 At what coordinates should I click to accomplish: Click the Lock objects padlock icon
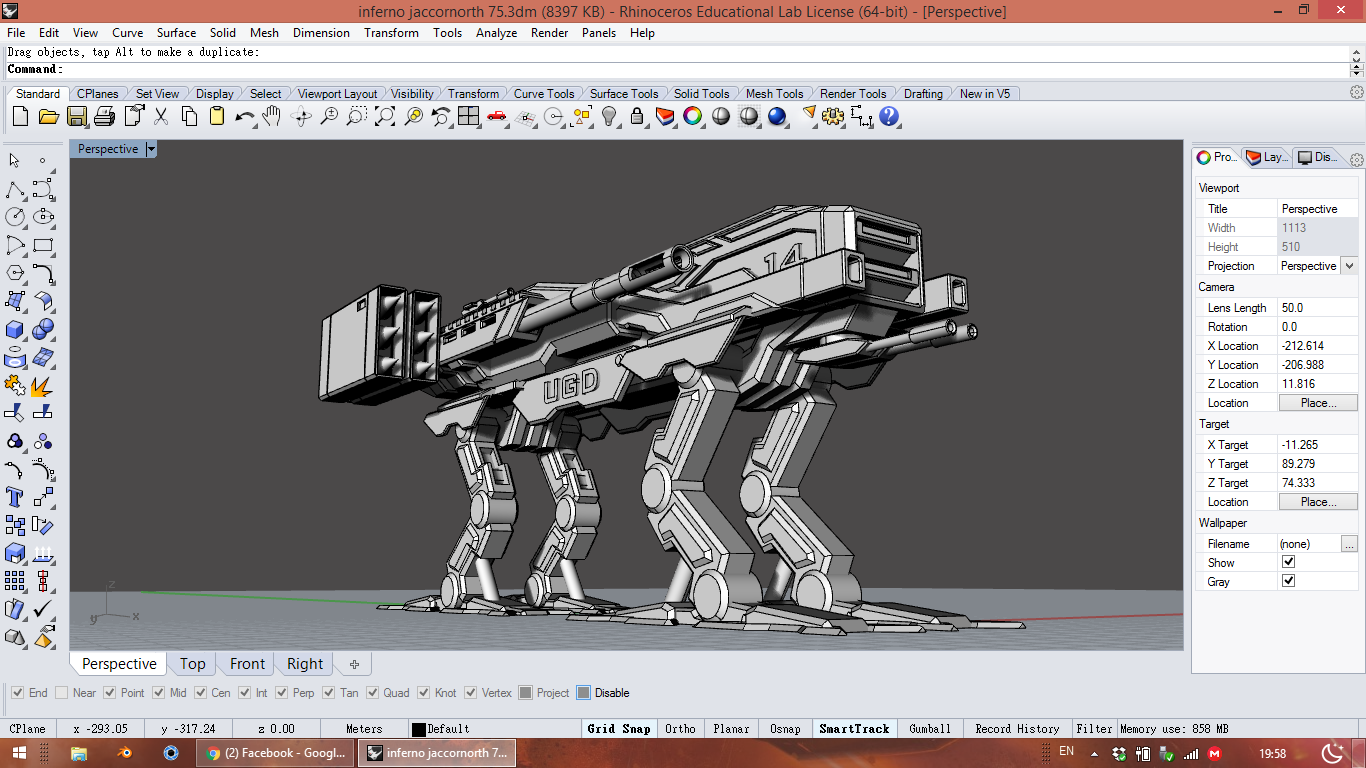[x=637, y=117]
